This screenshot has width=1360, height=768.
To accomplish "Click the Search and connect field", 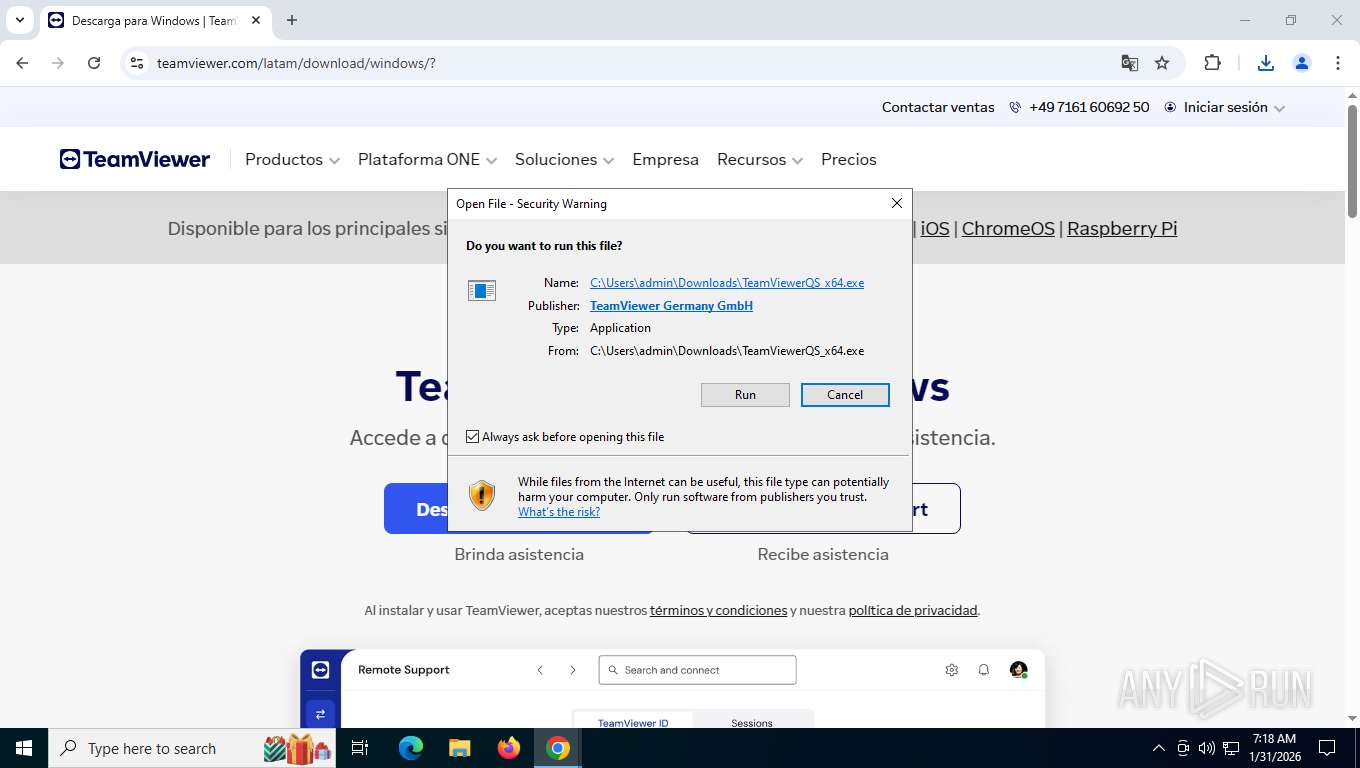I will (697, 670).
